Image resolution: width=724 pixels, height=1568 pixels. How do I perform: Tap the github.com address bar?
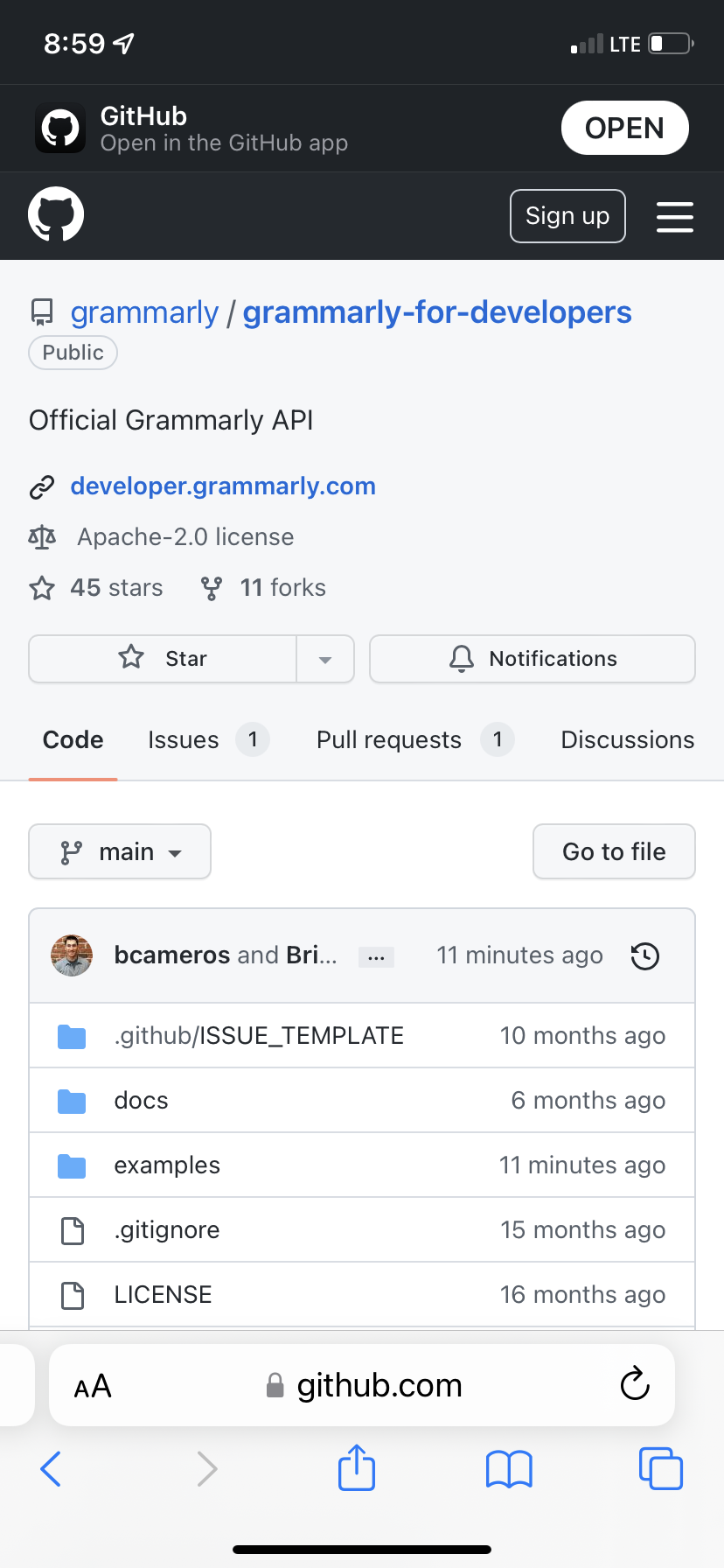point(362,1386)
